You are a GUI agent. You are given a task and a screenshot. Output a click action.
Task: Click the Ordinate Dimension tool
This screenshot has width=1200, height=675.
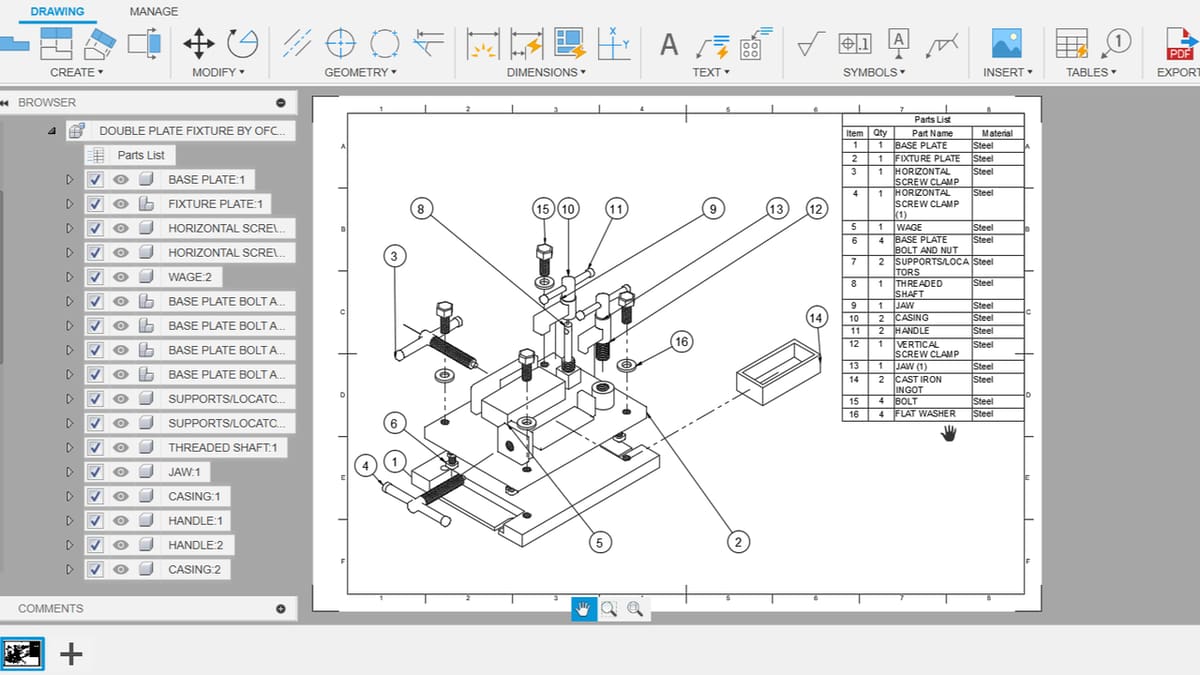[x=613, y=43]
